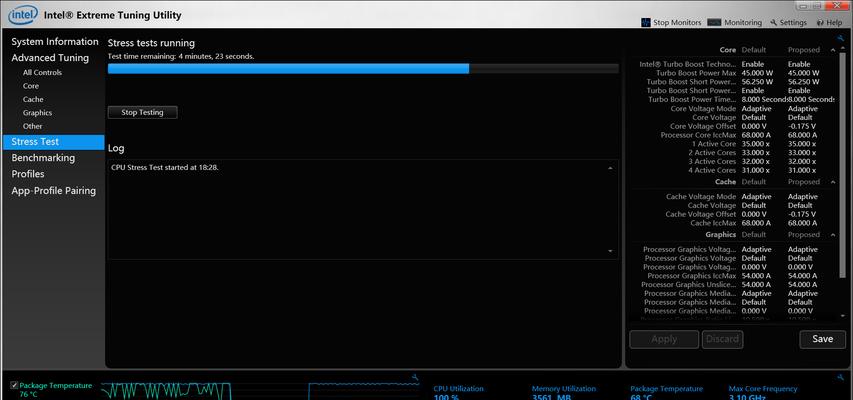
Task: Uncheck the Package Temperature checkbox
Action: 14,385
